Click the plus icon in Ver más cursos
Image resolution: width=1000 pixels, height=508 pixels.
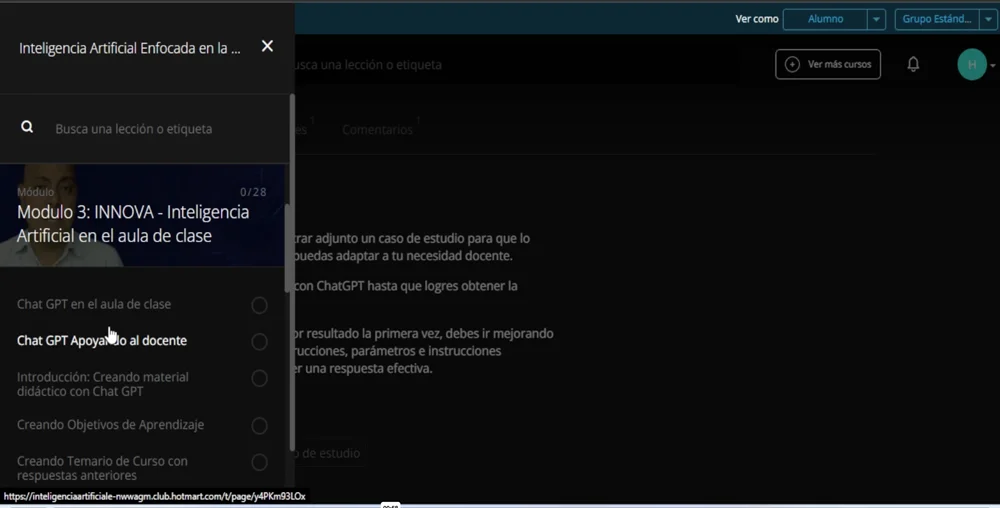[792, 64]
